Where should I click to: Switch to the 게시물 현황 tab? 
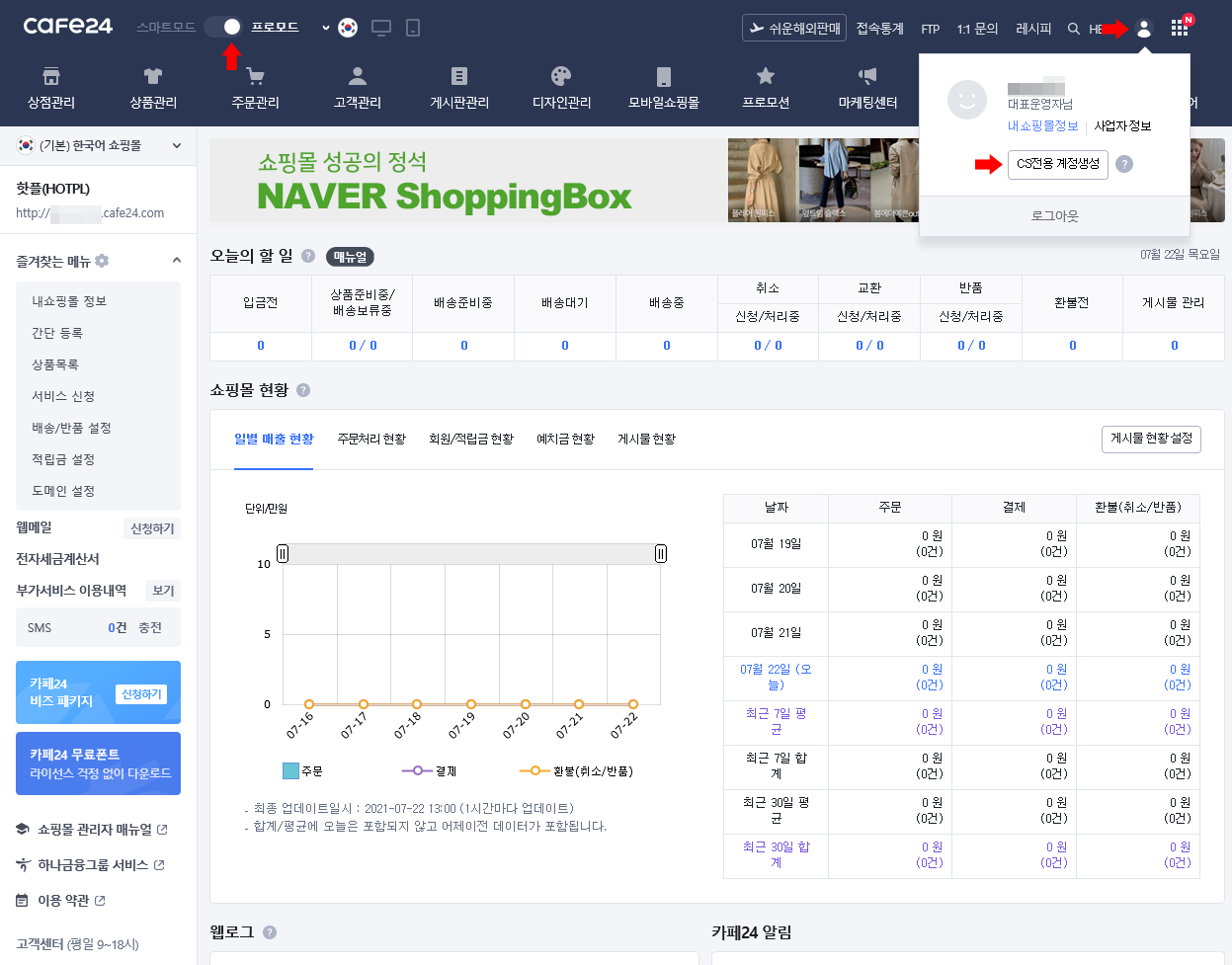646,439
